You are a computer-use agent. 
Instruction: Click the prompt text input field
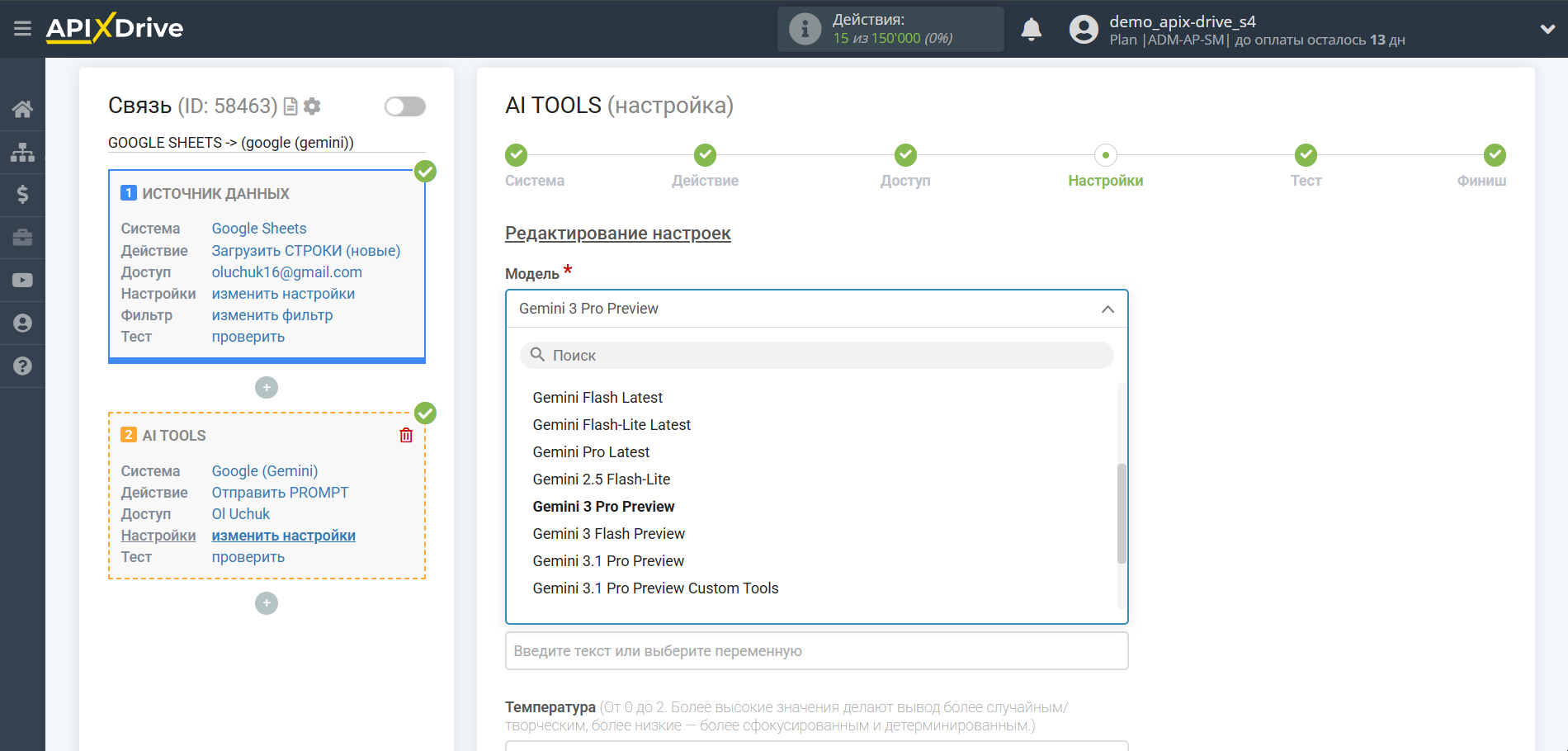817,651
